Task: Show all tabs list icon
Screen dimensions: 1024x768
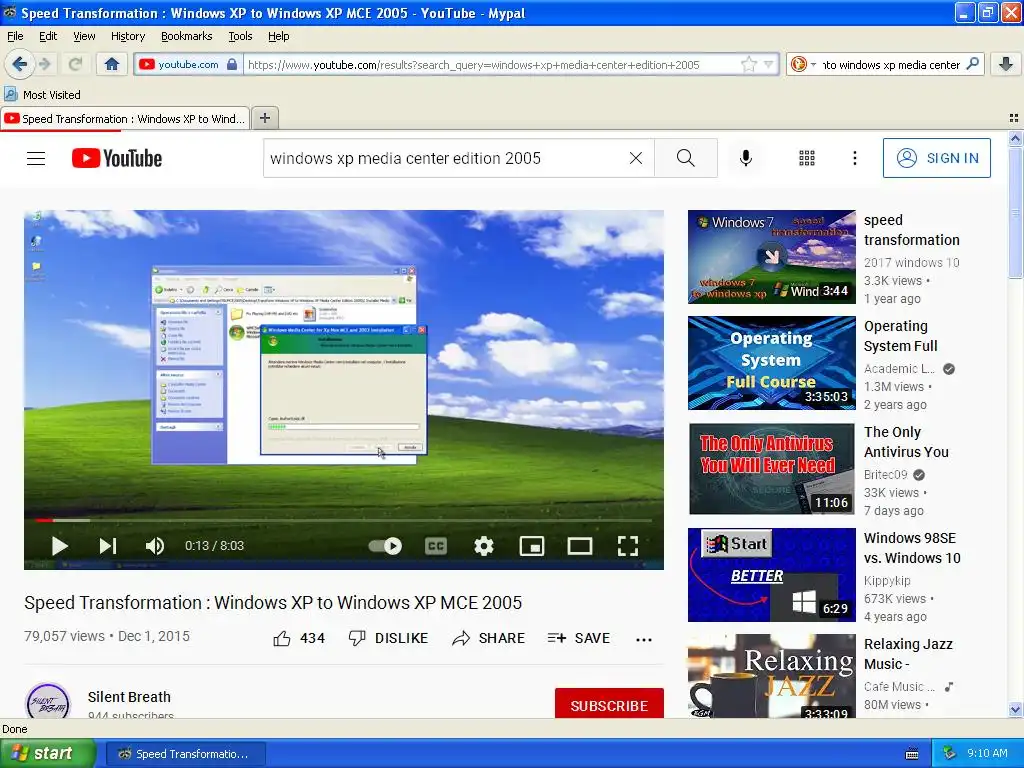Action: (1014, 118)
